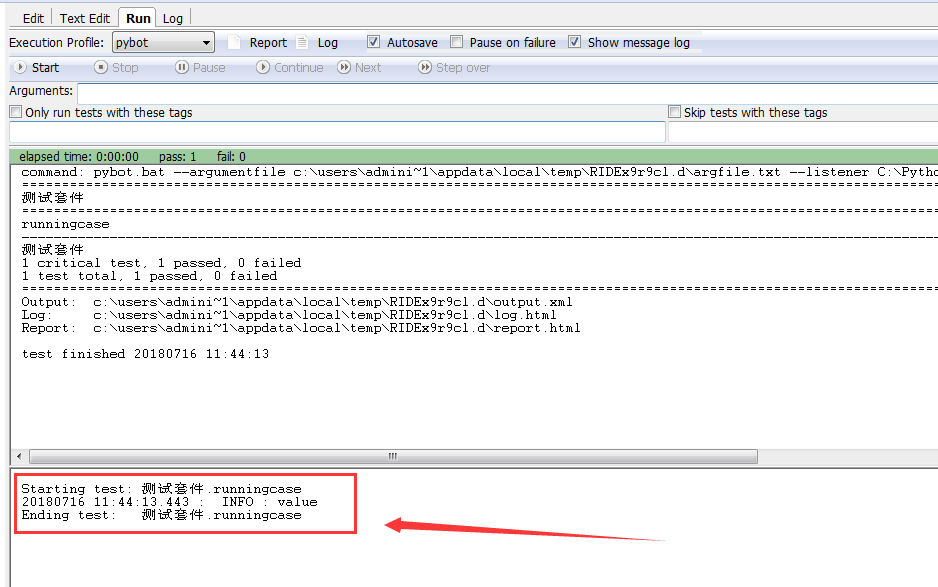Click the Next step icon
This screenshot has height=587, width=938.
tap(344, 68)
